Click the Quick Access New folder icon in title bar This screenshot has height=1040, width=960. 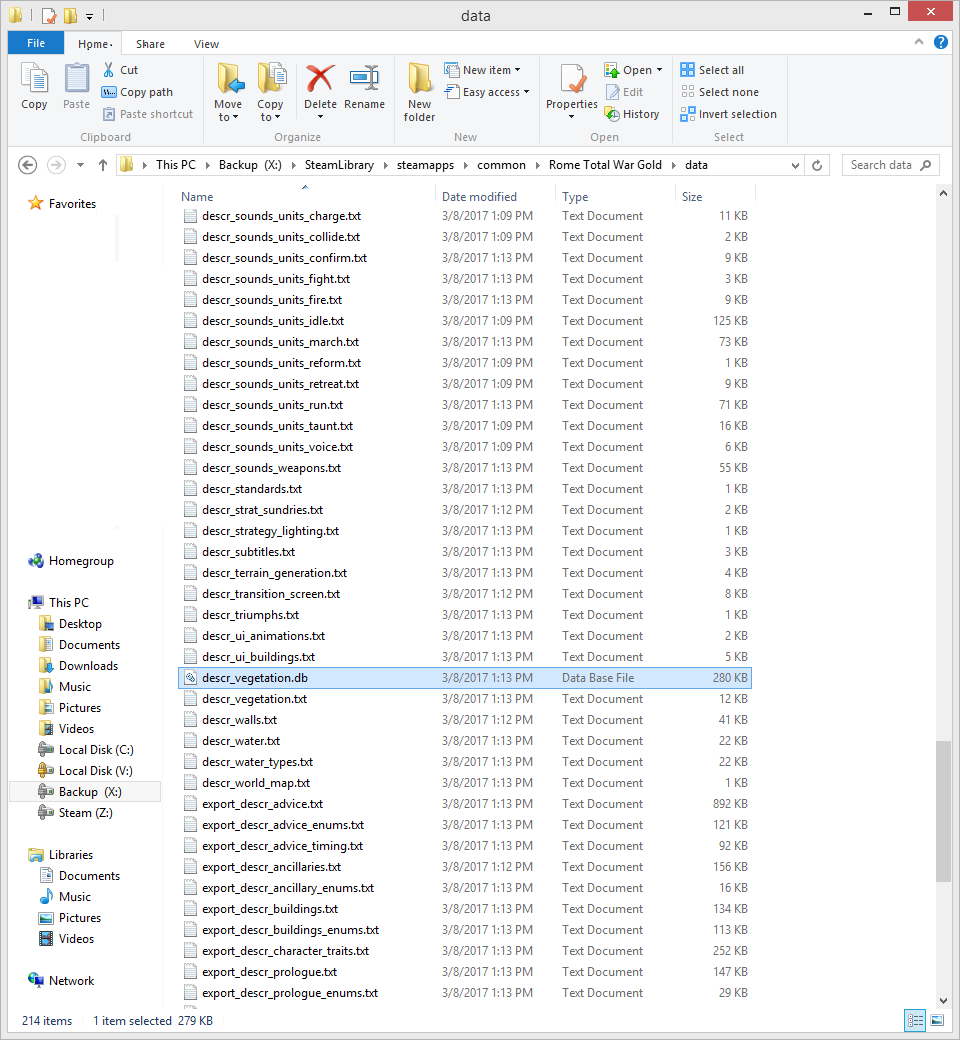coord(70,15)
